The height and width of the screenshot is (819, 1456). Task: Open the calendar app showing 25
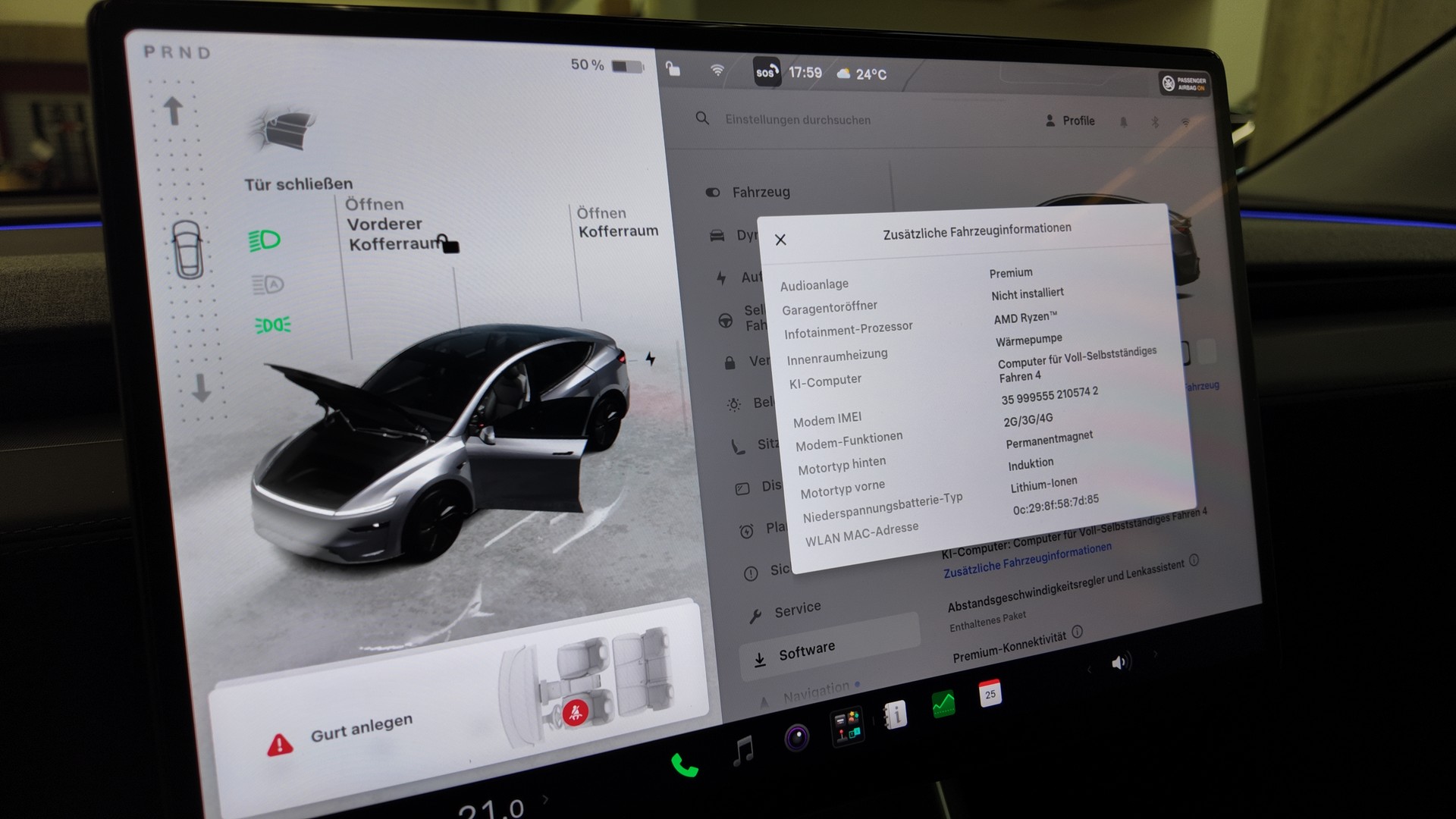pyautogui.click(x=990, y=693)
